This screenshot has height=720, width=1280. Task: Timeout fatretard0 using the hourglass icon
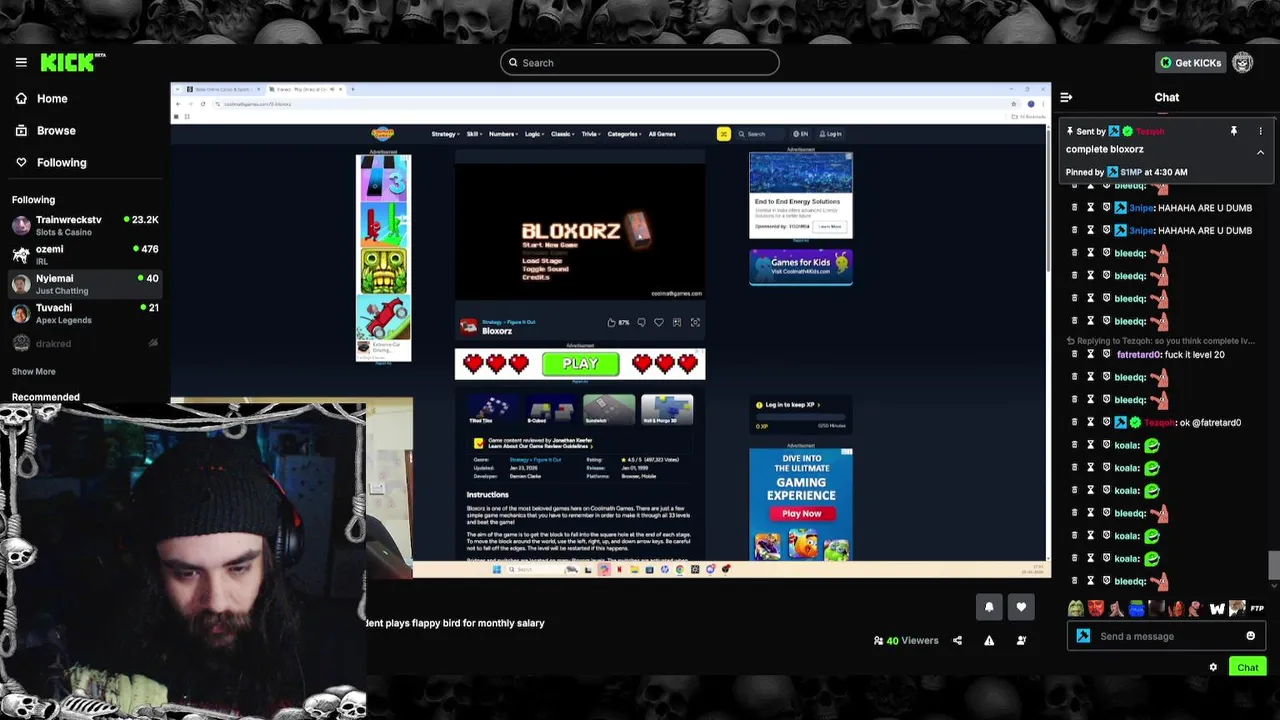[1091, 354]
